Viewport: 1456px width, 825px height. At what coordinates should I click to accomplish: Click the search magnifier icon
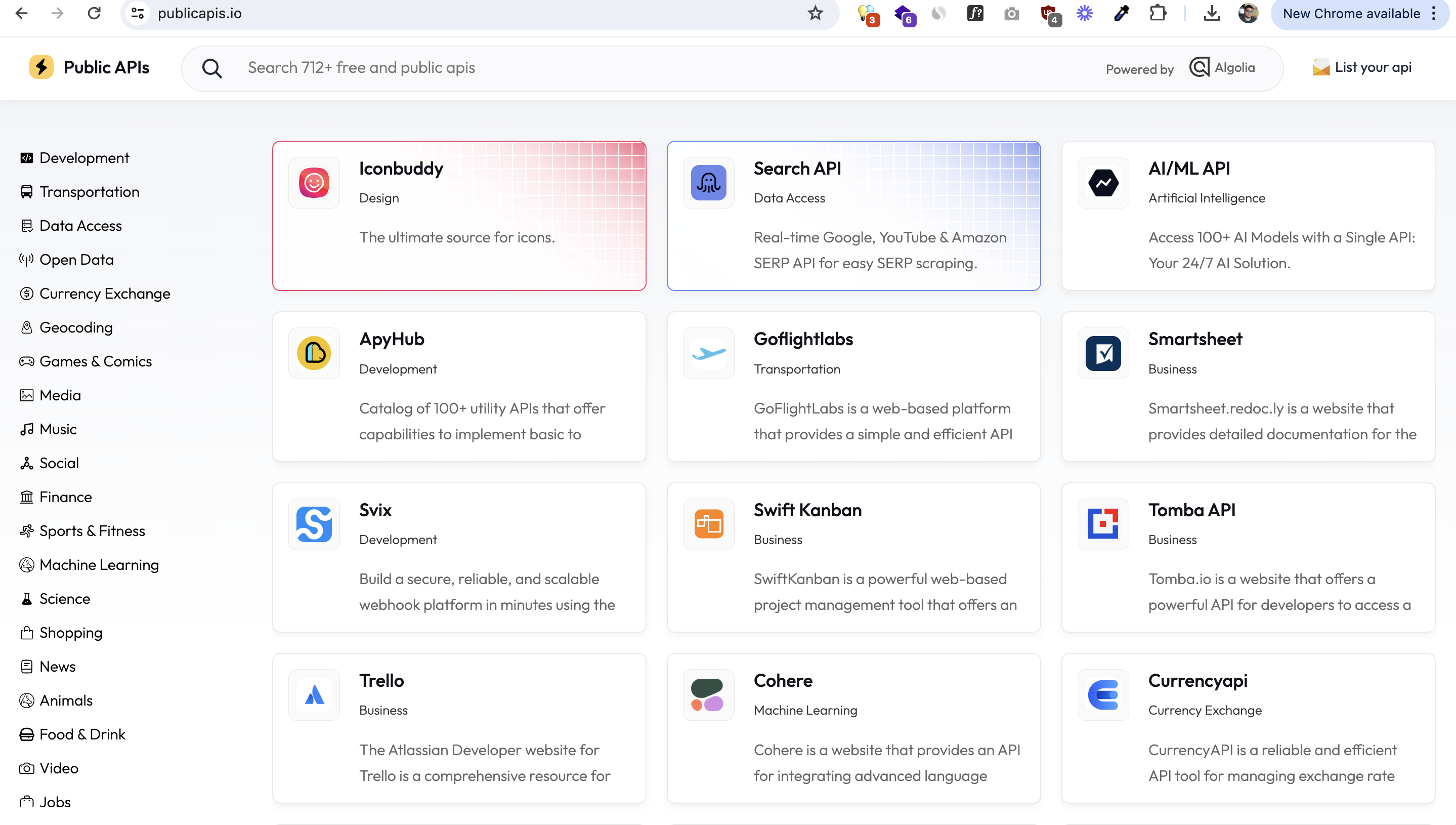point(212,68)
